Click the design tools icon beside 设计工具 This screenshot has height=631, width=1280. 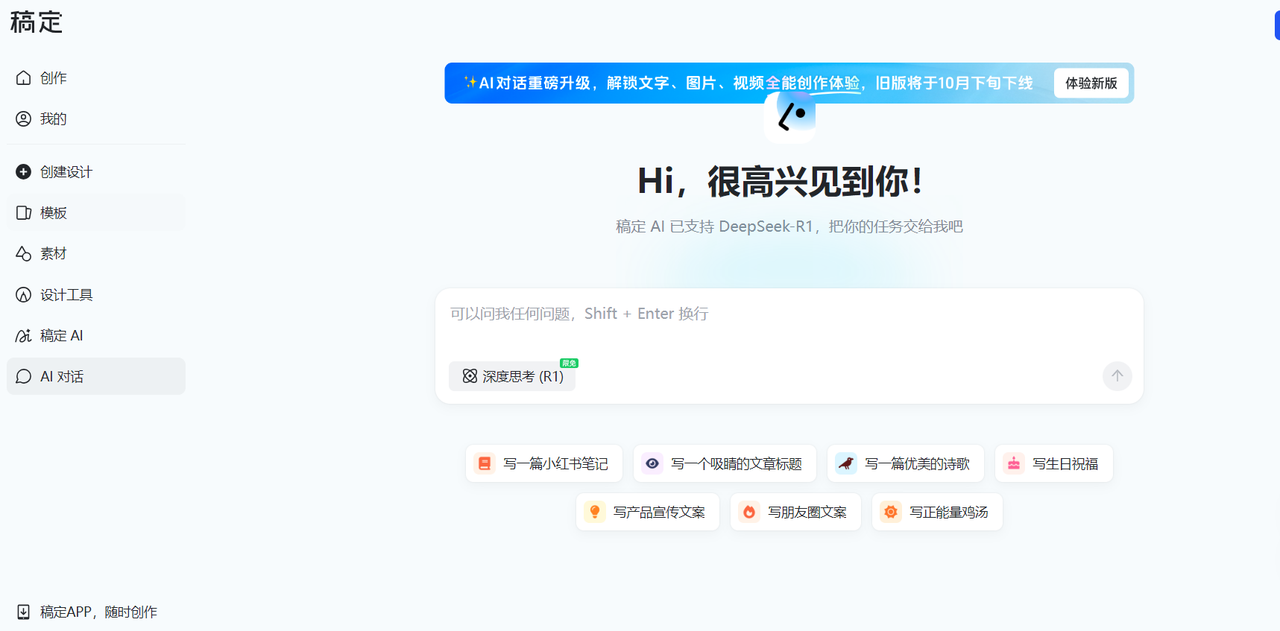[24, 295]
